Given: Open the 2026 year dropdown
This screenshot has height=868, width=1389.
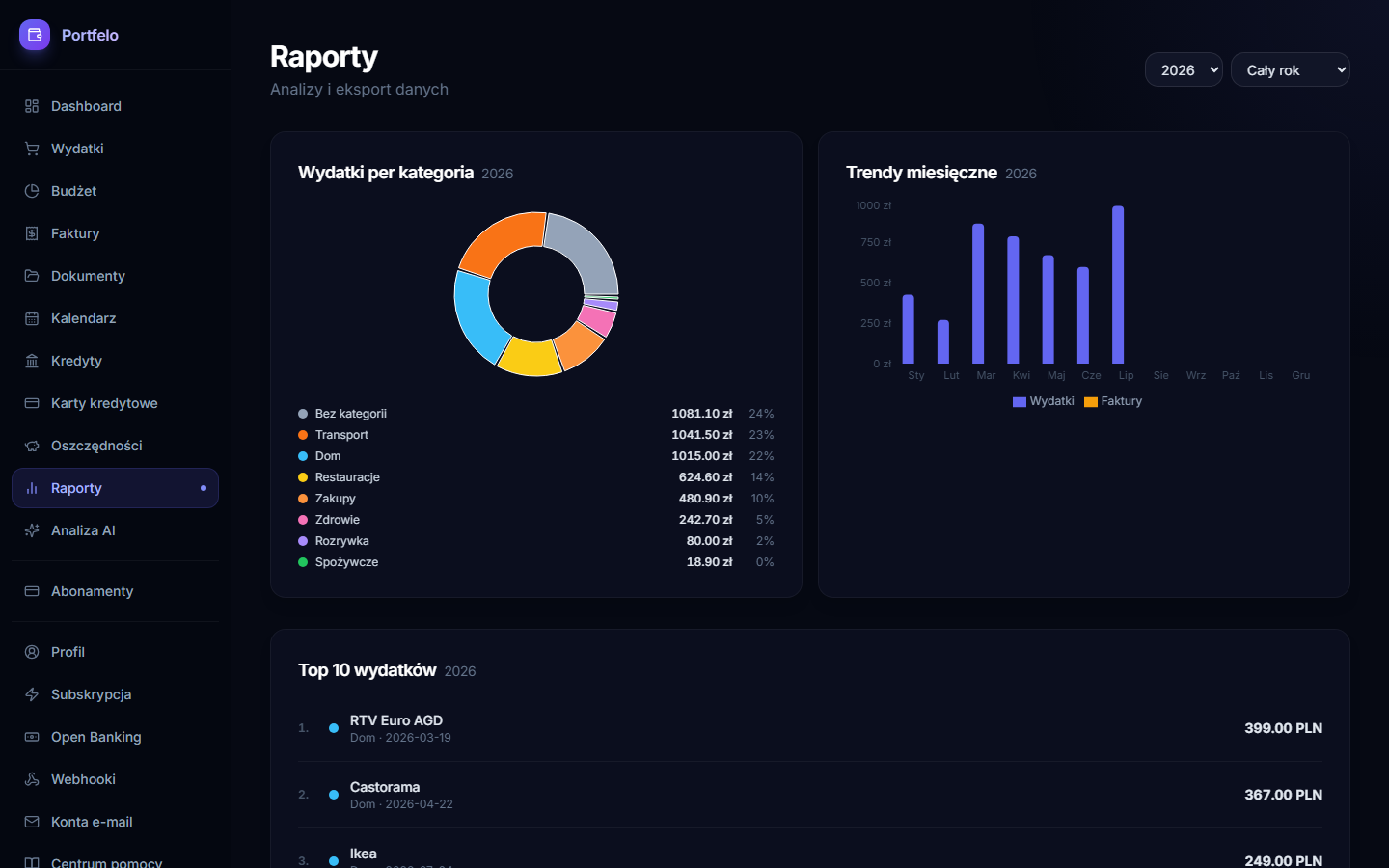Looking at the screenshot, I should click(x=1184, y=69).
